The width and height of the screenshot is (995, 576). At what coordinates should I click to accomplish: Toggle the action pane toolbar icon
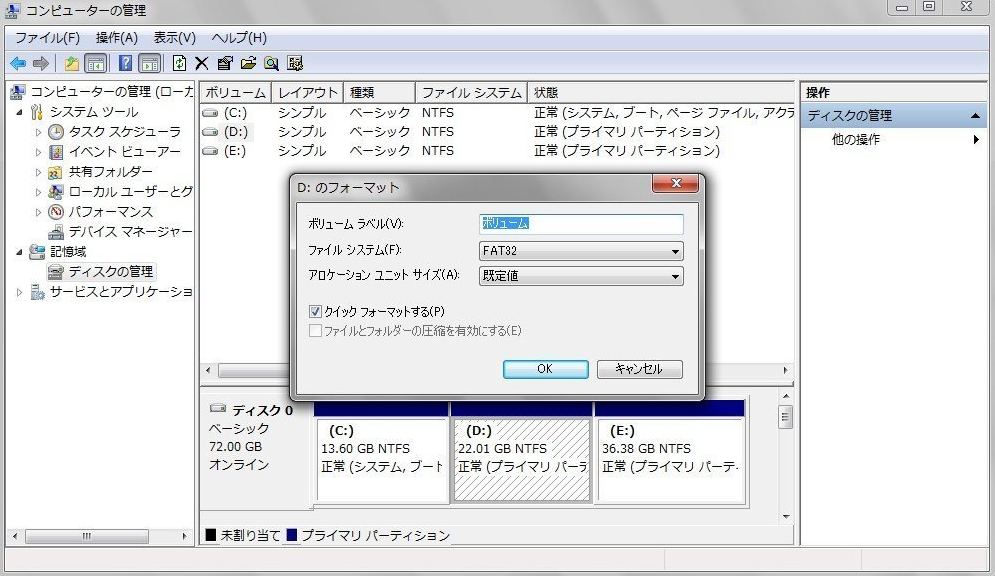coord(150,63)
